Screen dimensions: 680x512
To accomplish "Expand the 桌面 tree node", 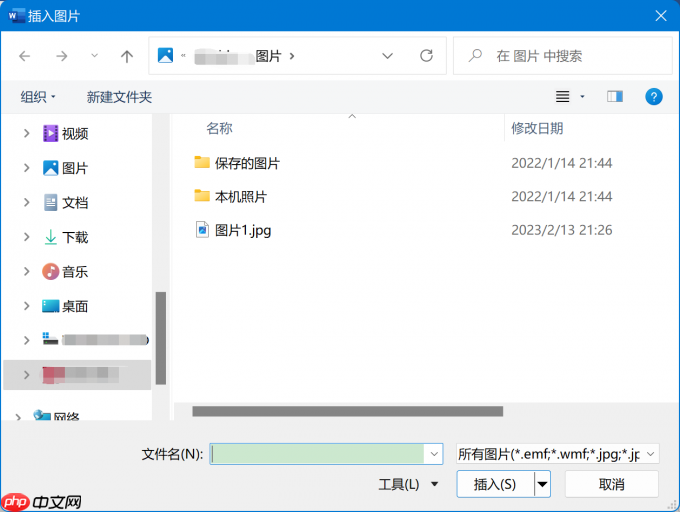I will (x=26, y=306).
